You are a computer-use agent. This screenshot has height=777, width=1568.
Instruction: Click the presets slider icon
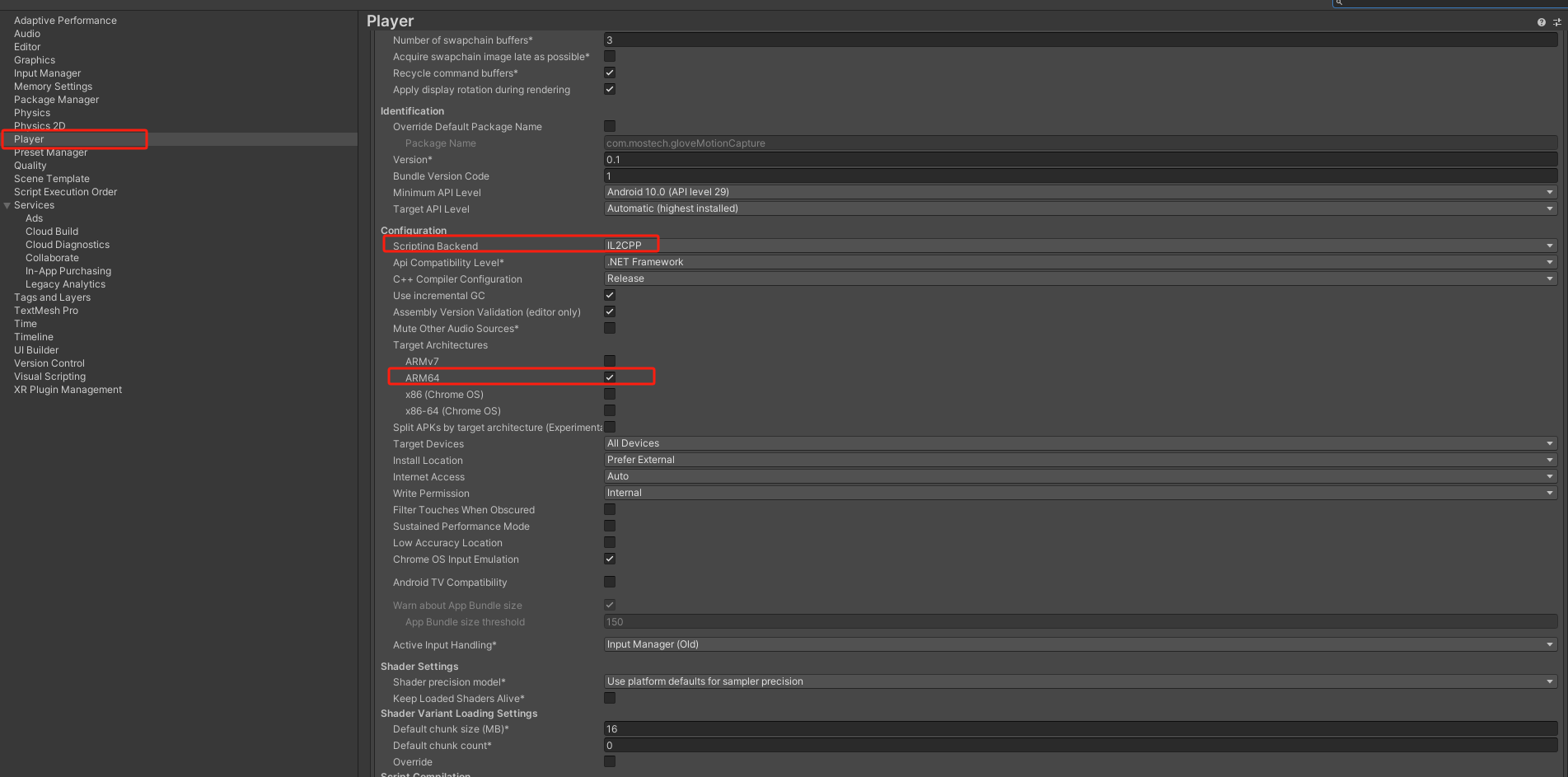click(x=1557, y=22)
